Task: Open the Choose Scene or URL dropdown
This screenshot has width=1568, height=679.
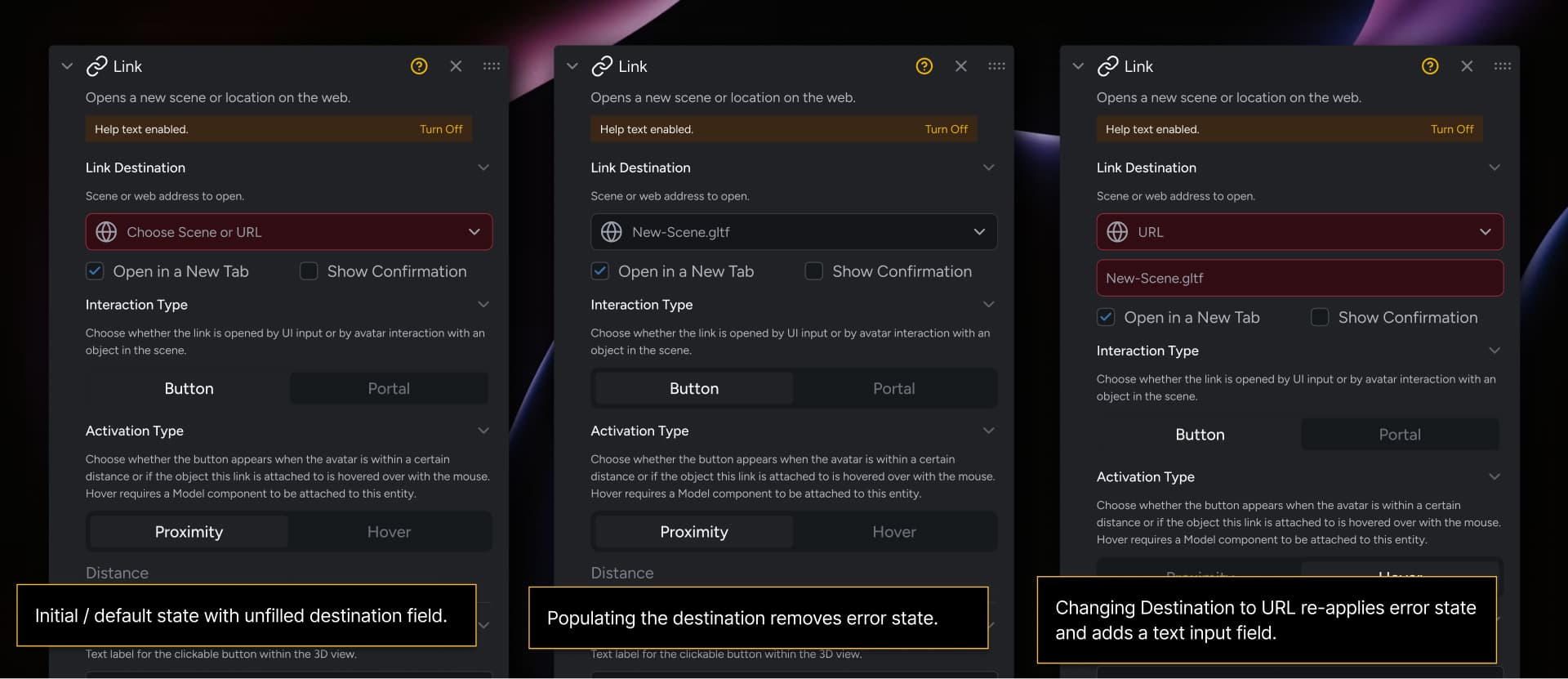Action: coord(289,232)
